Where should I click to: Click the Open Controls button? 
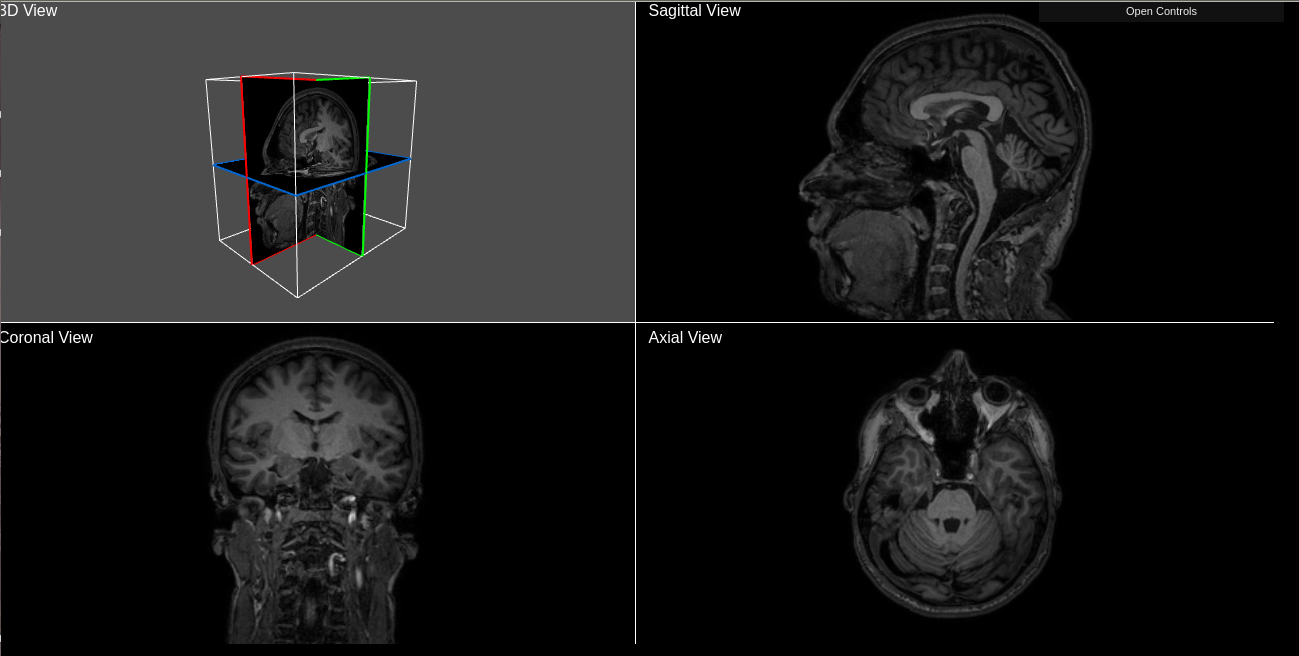pyautogui.click(x=1160, y=12)
